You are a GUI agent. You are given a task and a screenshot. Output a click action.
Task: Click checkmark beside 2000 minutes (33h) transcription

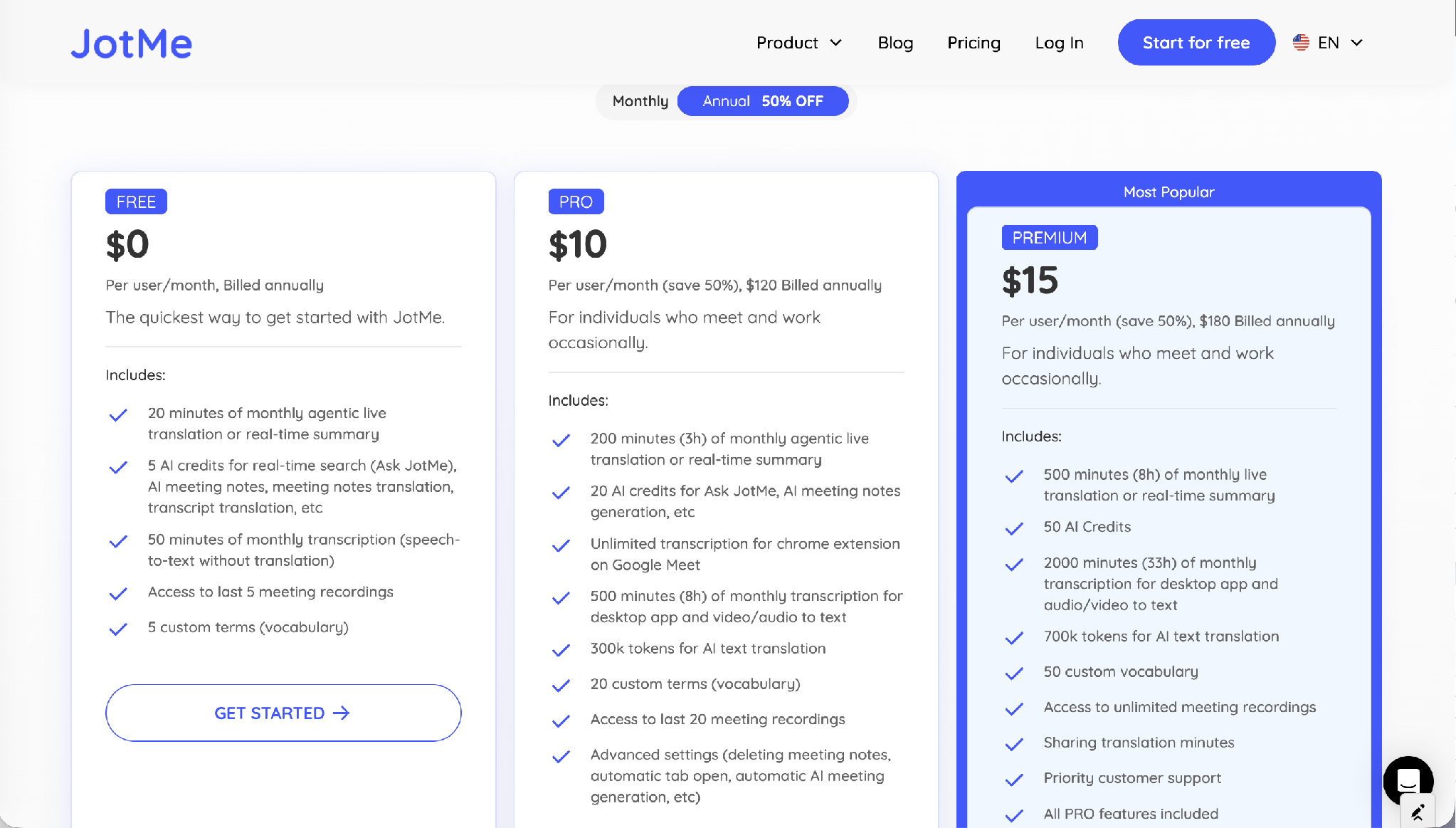pos(1014,565)
